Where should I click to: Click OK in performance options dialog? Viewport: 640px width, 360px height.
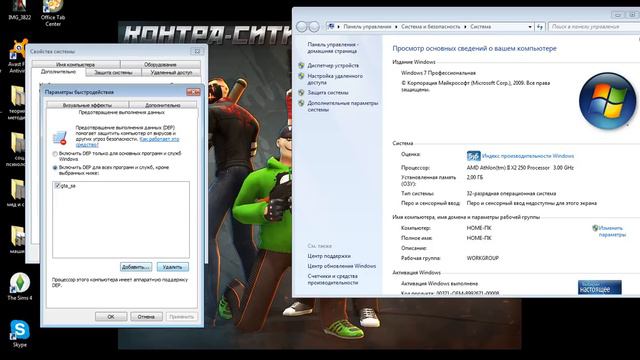pos(111,317)
